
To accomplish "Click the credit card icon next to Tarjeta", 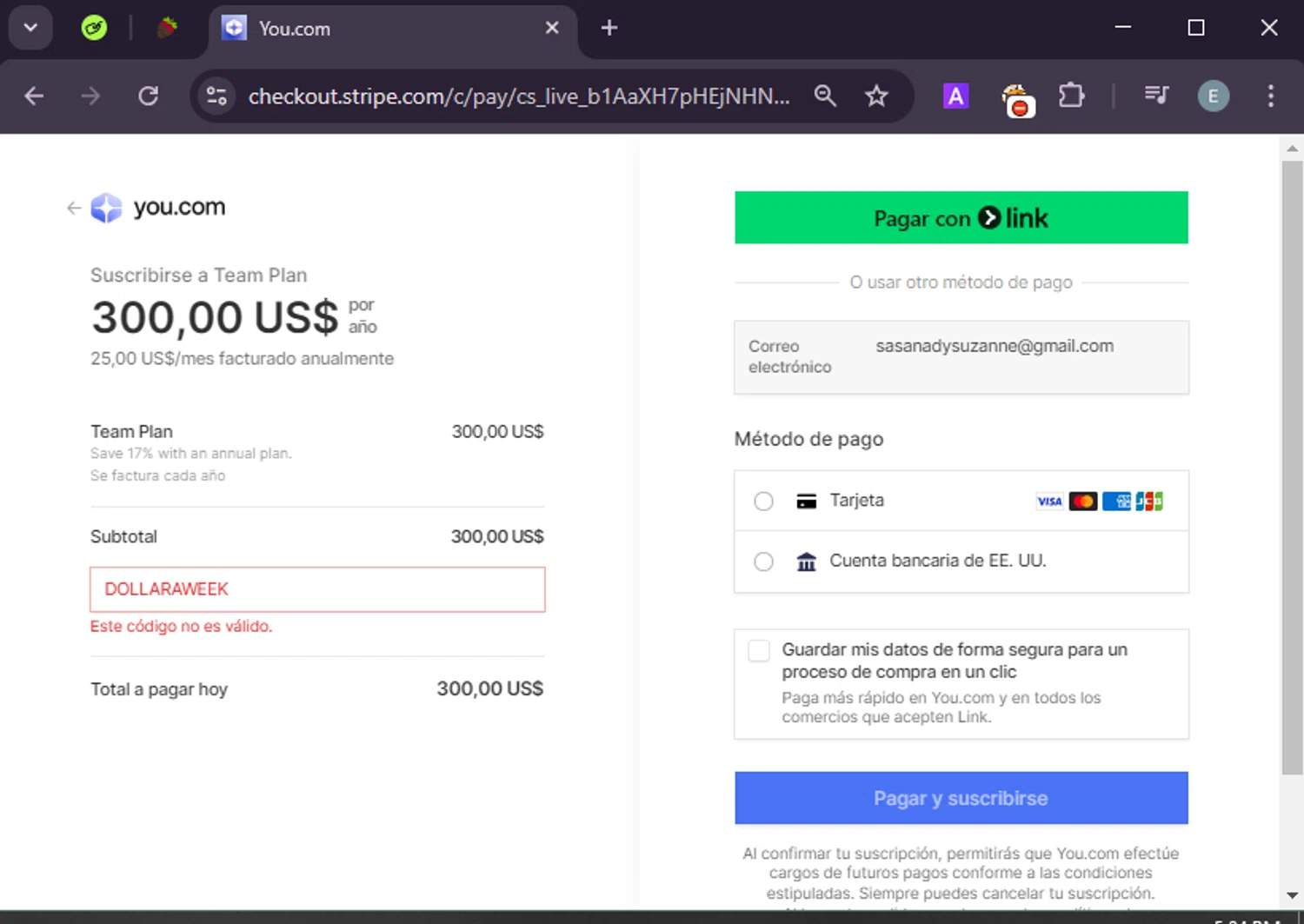I will click(807, 502).
